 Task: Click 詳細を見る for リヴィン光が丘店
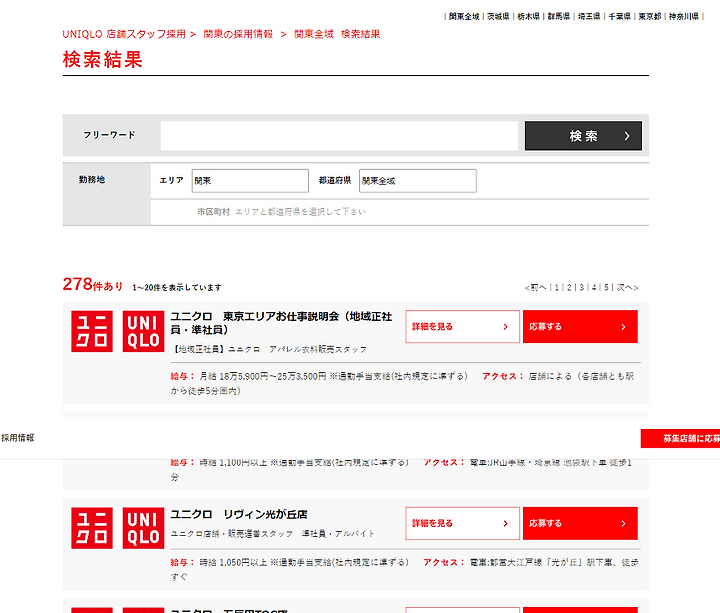[462, 523]
